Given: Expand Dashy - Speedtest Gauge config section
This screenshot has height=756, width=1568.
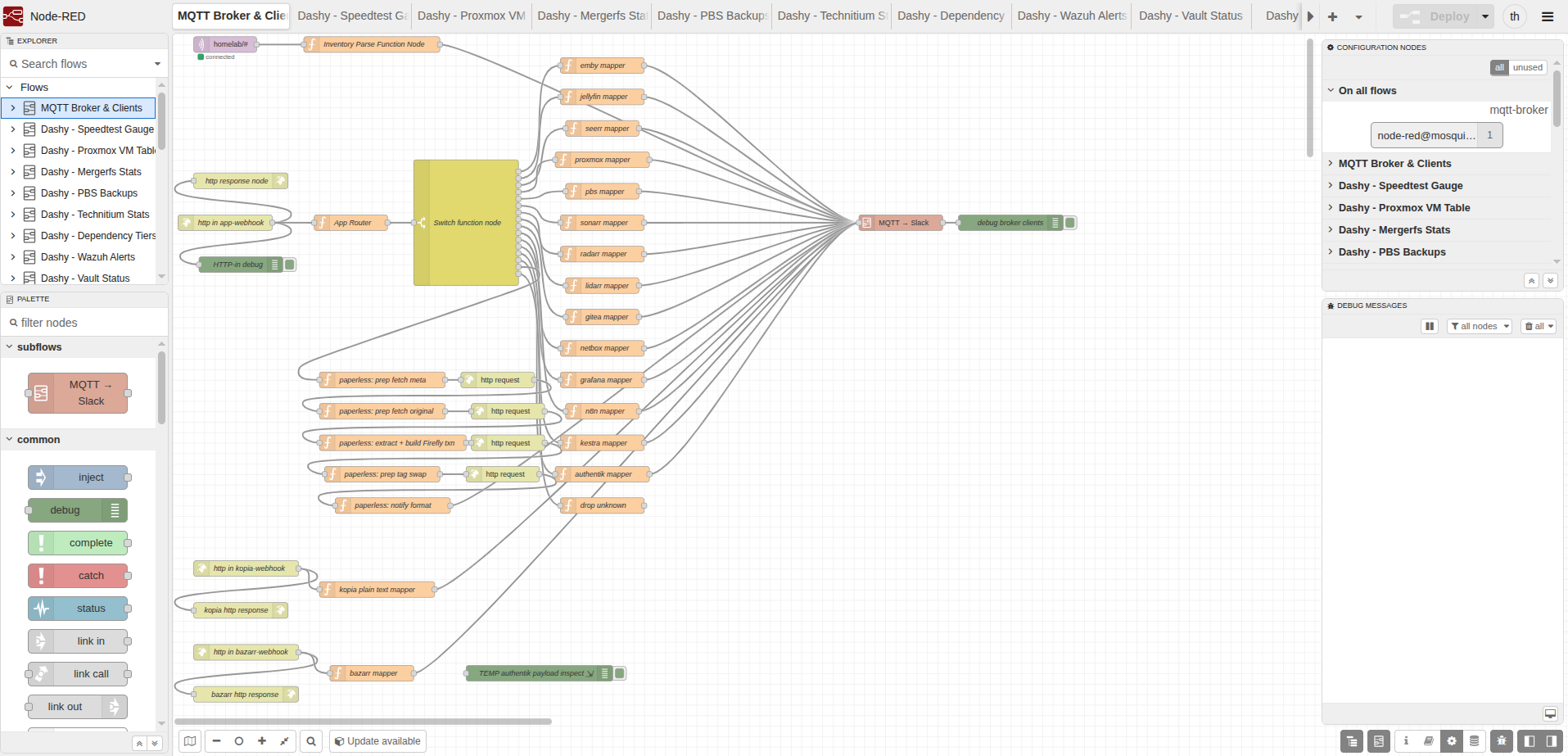Looking at the screenshot, I should [1437, 186].
